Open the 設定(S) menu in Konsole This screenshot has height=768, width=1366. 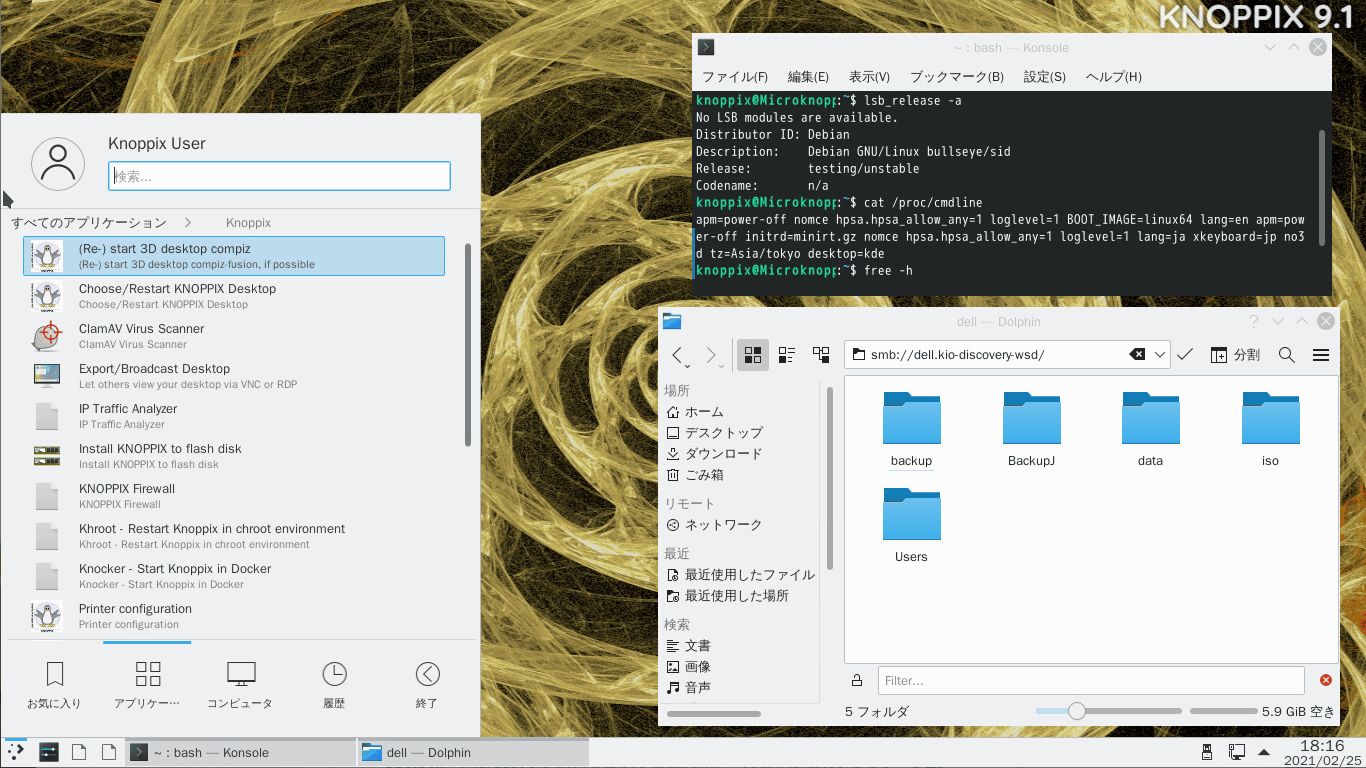tap(1044, 76)
